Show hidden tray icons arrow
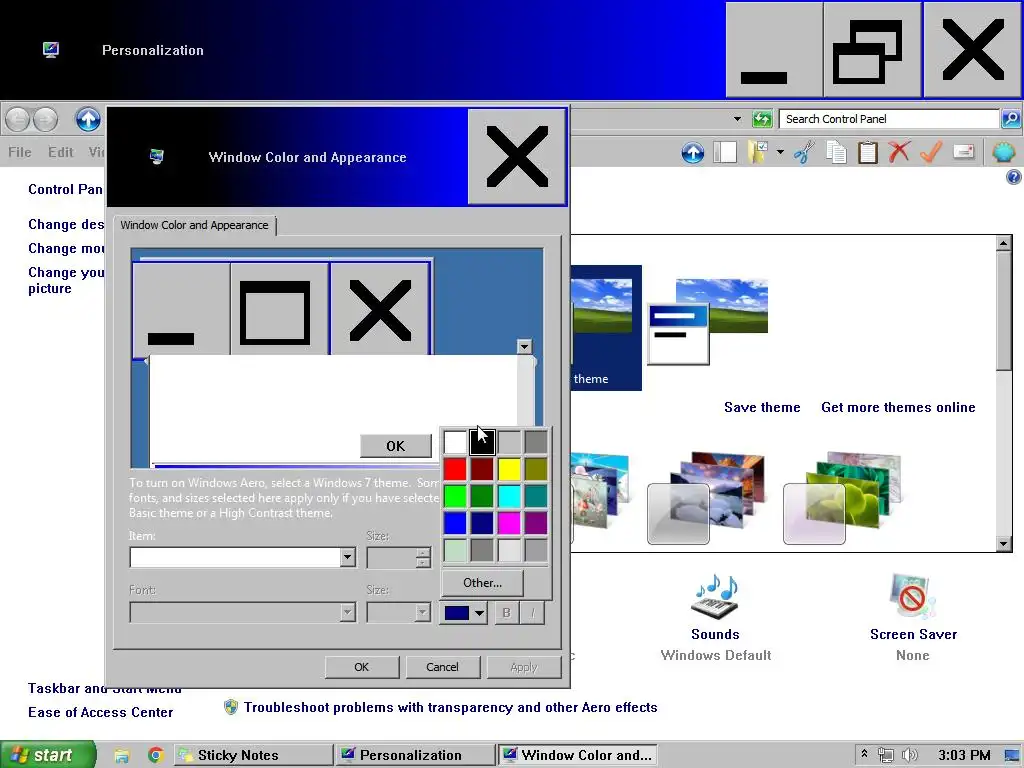The height and width of the screenshot is (768, 1024). (x=864, y=754)
